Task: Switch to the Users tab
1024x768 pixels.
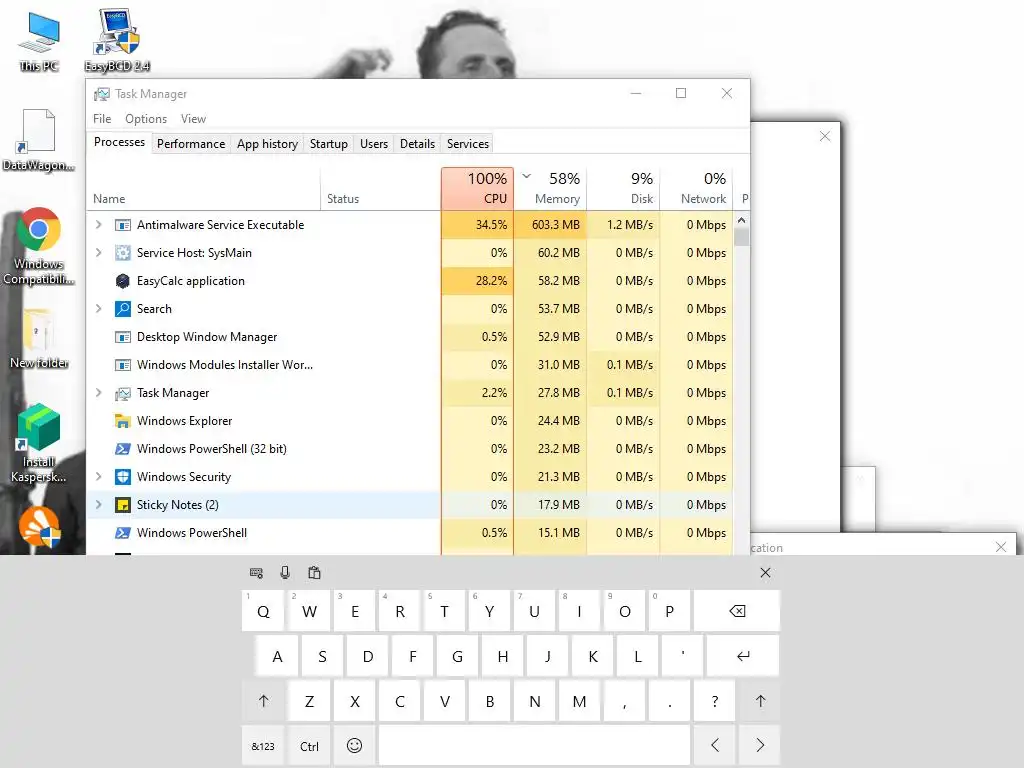Action: pos(374,144)
